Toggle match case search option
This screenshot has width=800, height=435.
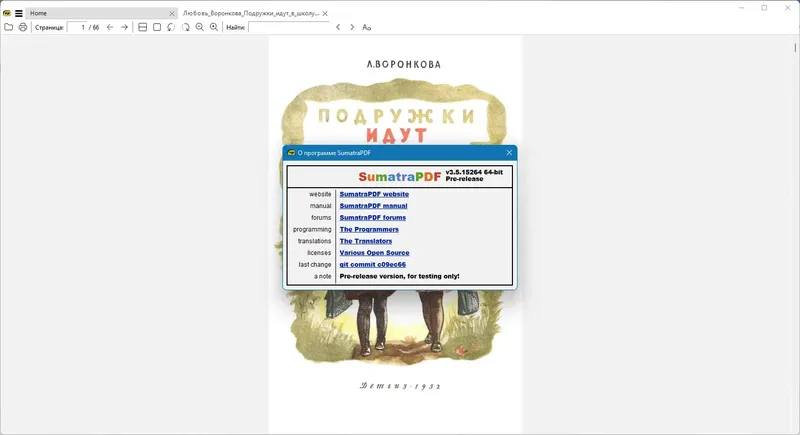[x=366, y=27]
